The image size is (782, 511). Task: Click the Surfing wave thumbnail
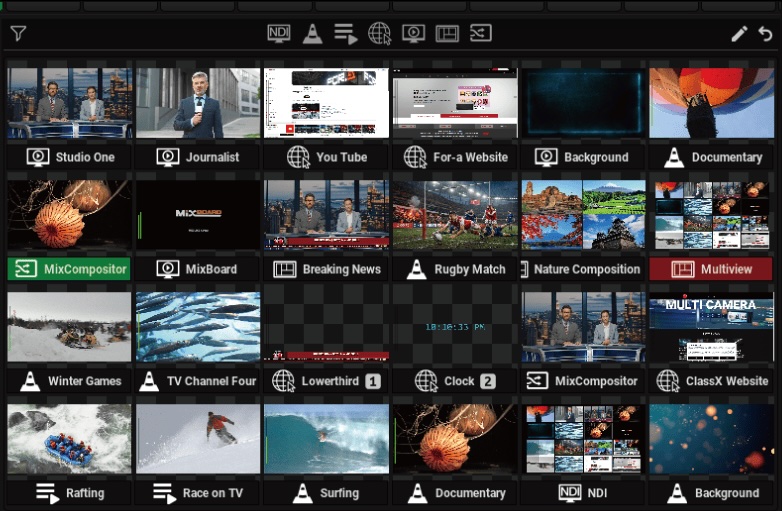pos(327,439)
